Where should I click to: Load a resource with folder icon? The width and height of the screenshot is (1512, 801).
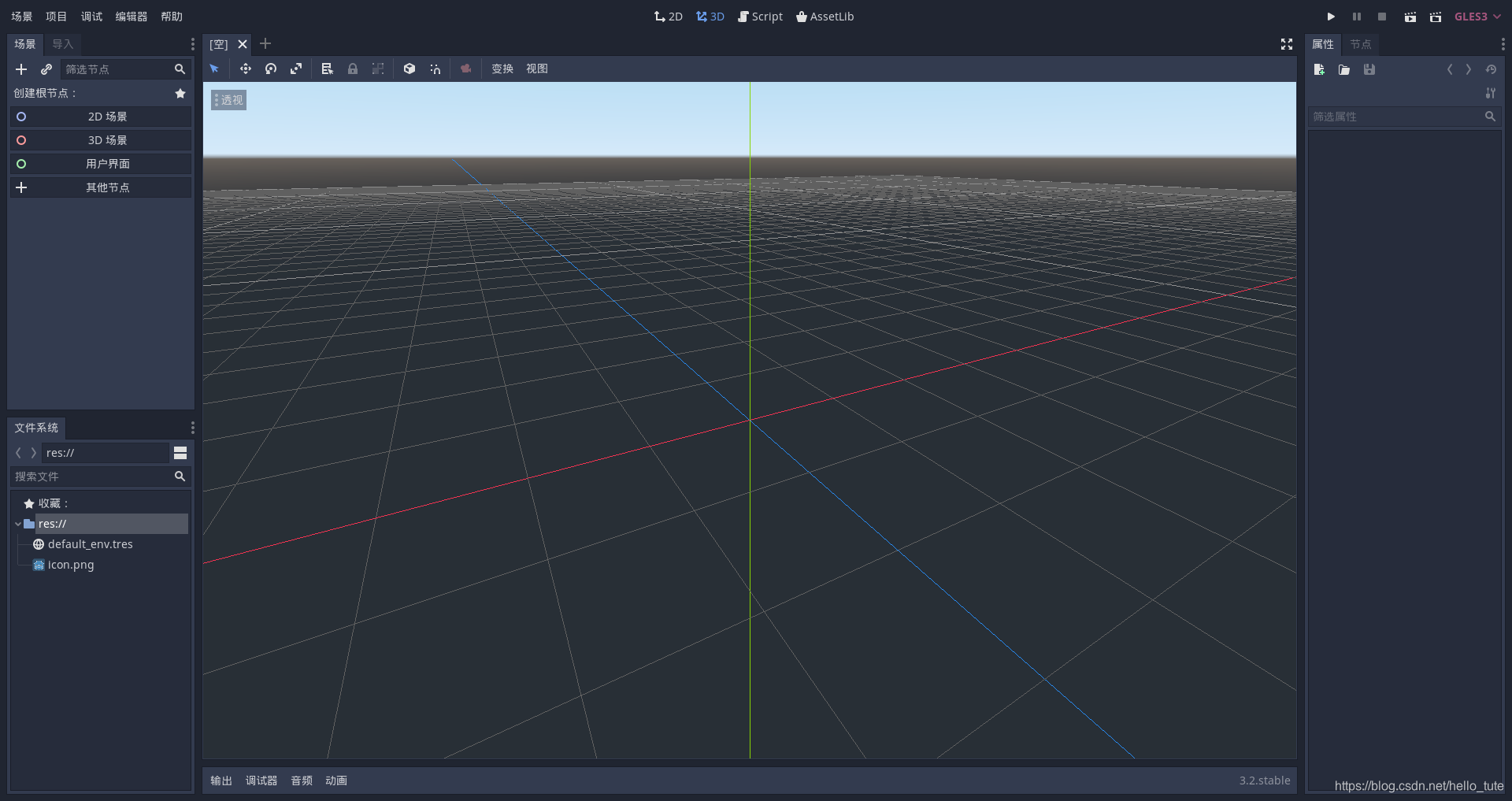coord(1344,69)
